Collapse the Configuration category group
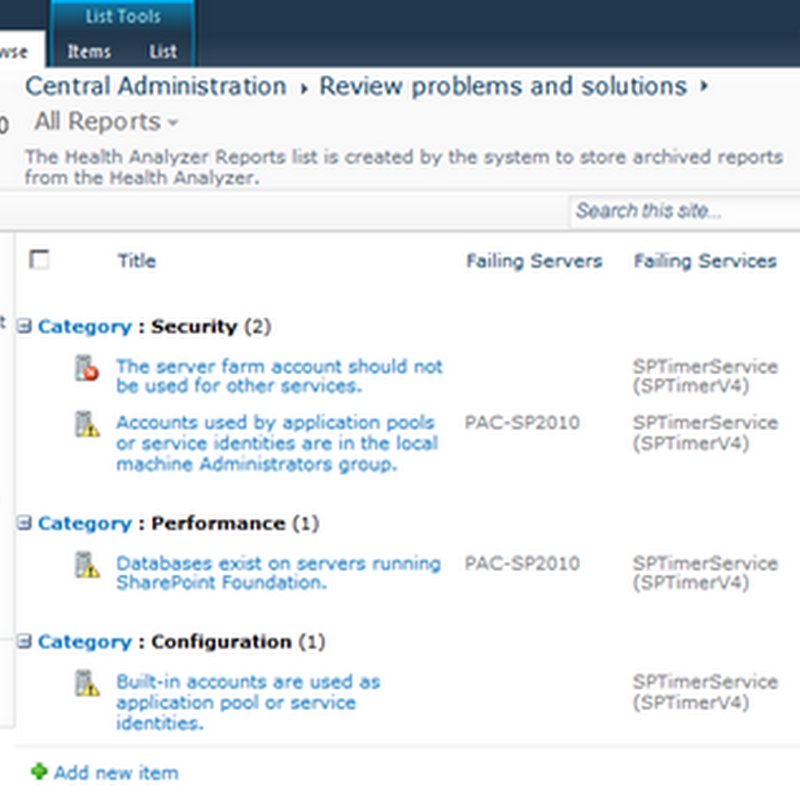 [x=25, y=641]
